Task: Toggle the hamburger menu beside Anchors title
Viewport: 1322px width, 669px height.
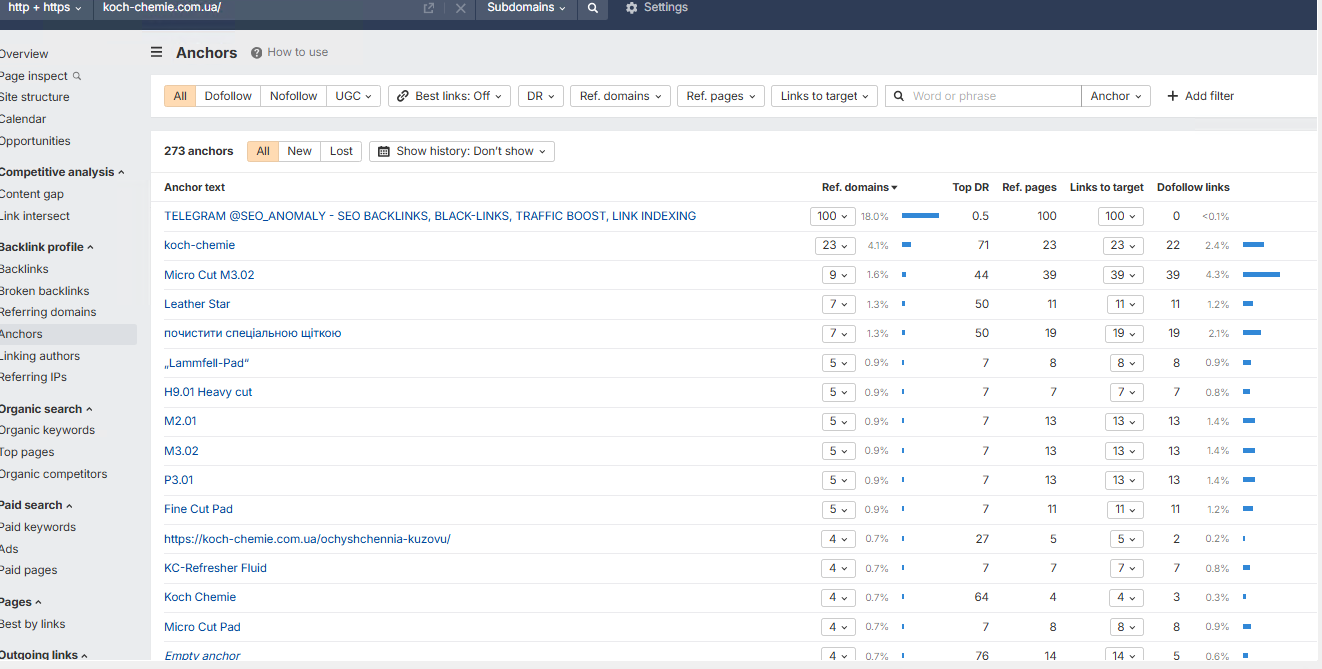Action: (157, 52)
